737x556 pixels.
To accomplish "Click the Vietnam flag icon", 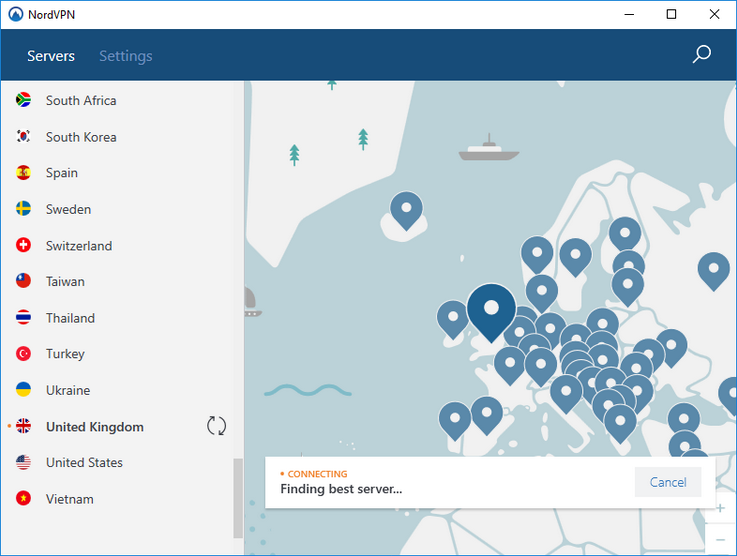I will [23, 498].
